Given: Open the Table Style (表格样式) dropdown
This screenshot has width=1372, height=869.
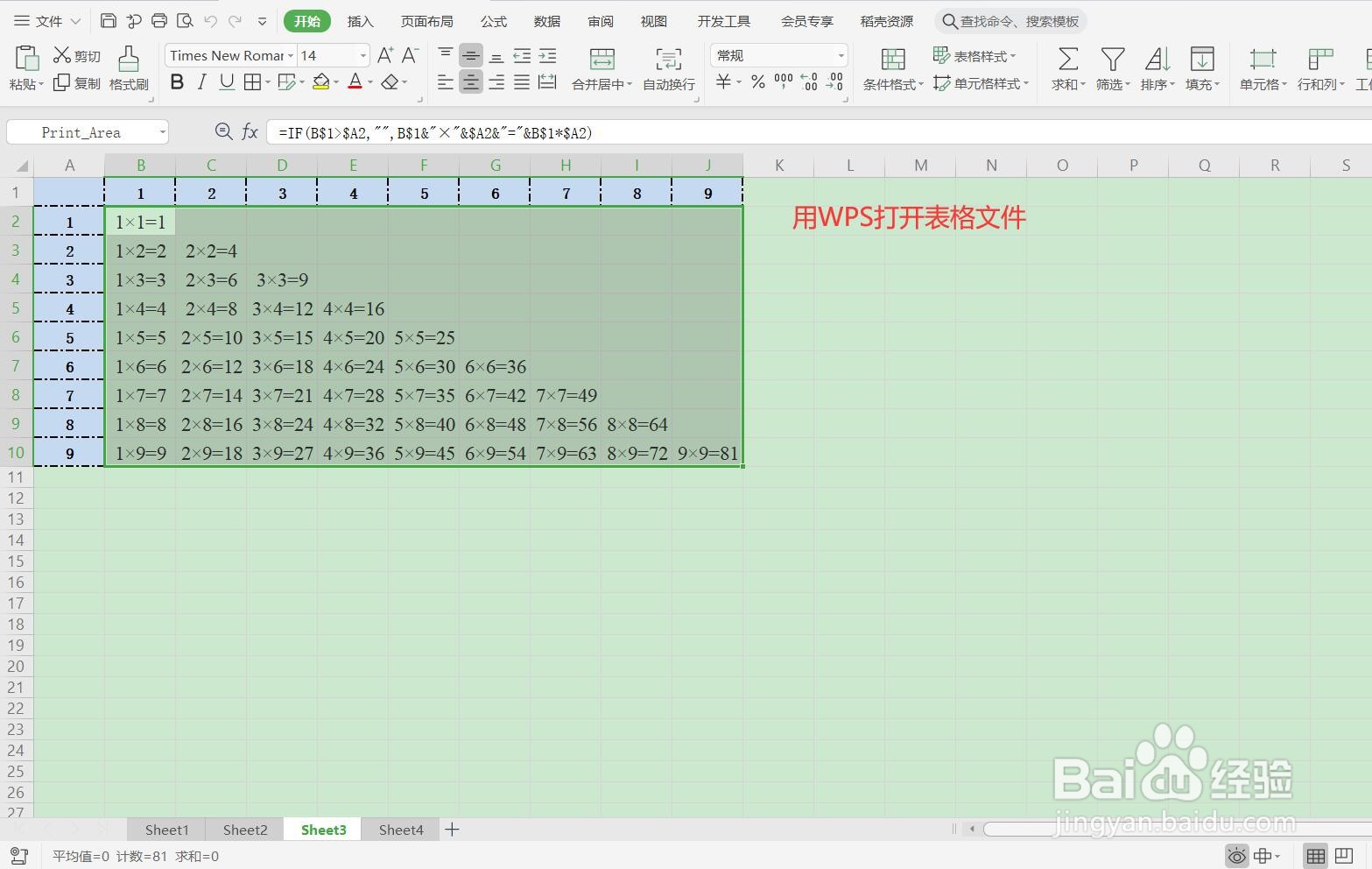Looking at the screenshot, I should tap(974, 56).
